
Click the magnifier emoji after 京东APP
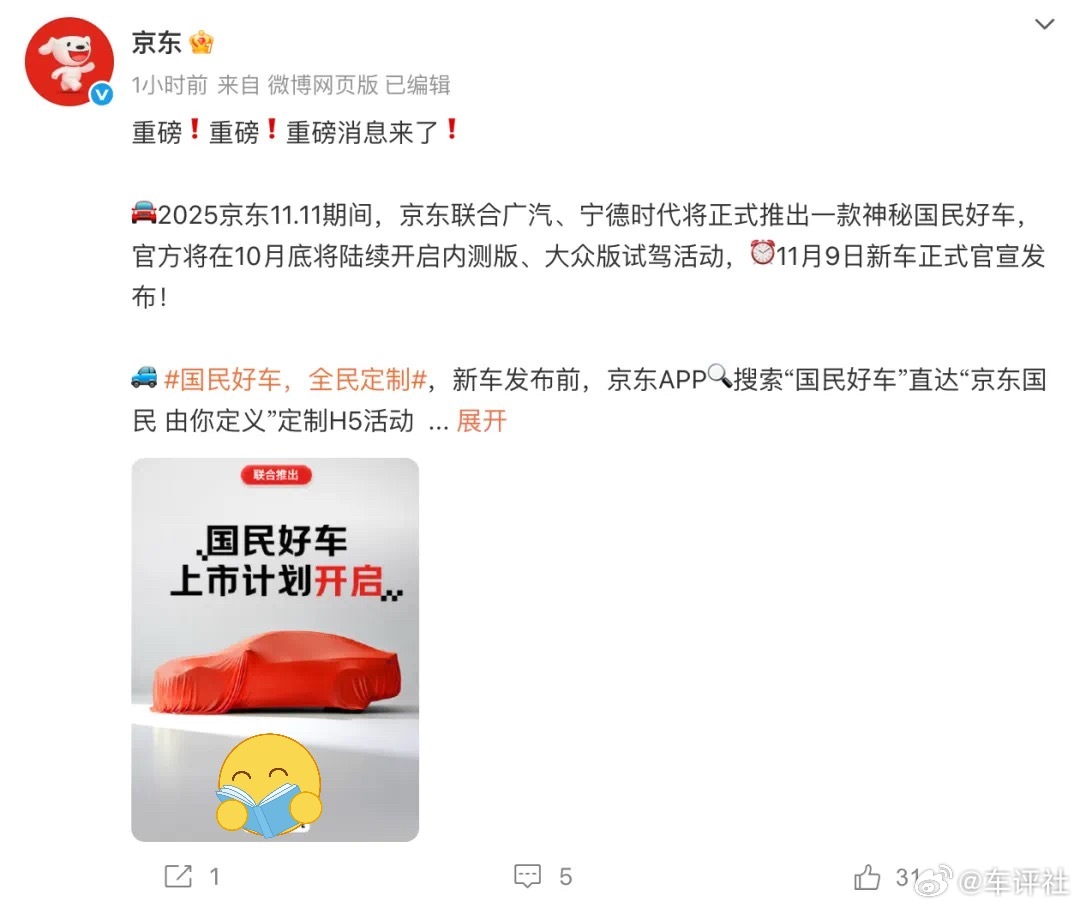[719, 377]
